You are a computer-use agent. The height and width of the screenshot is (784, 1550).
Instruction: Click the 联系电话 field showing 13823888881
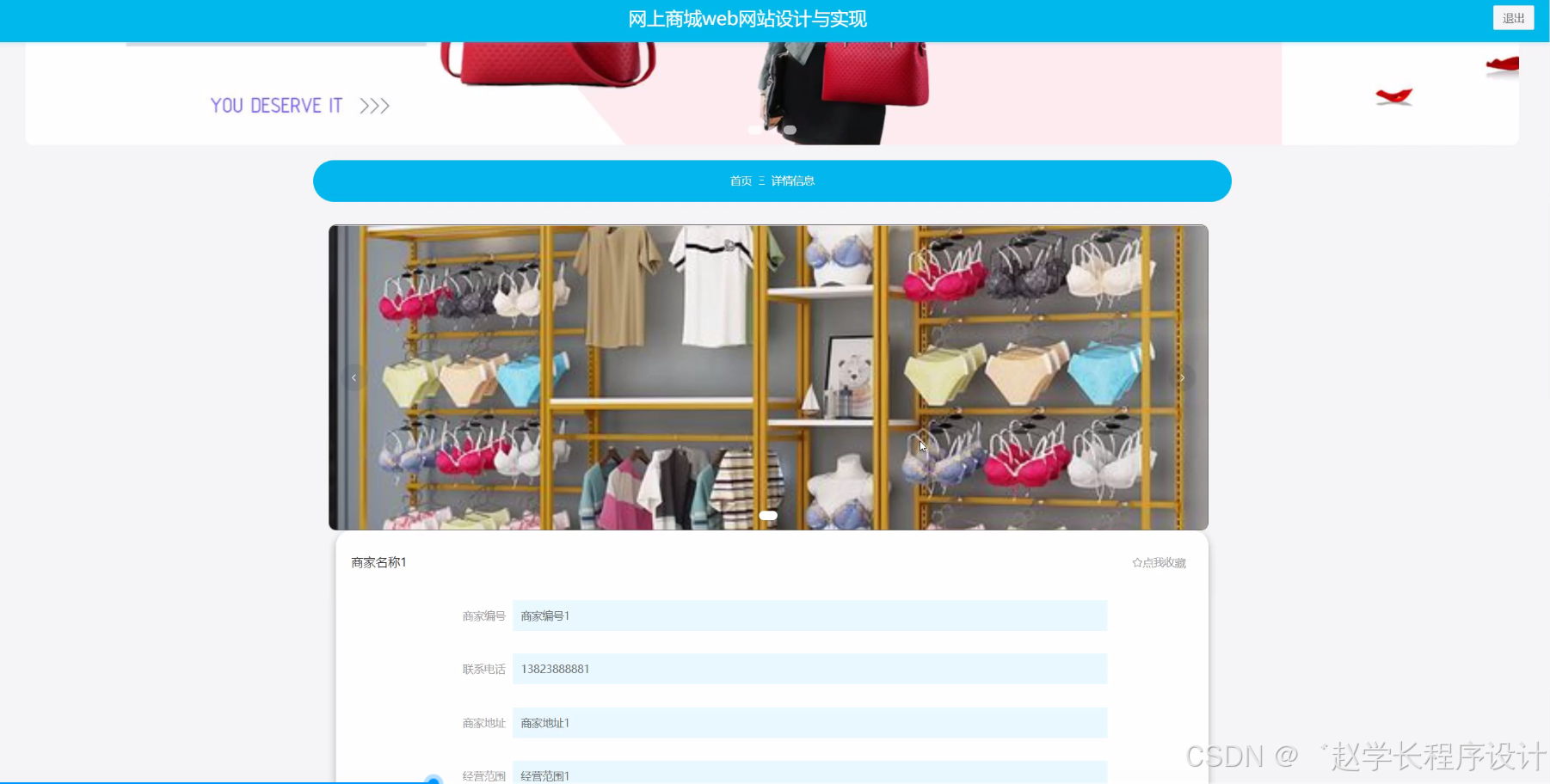point(809,669)
